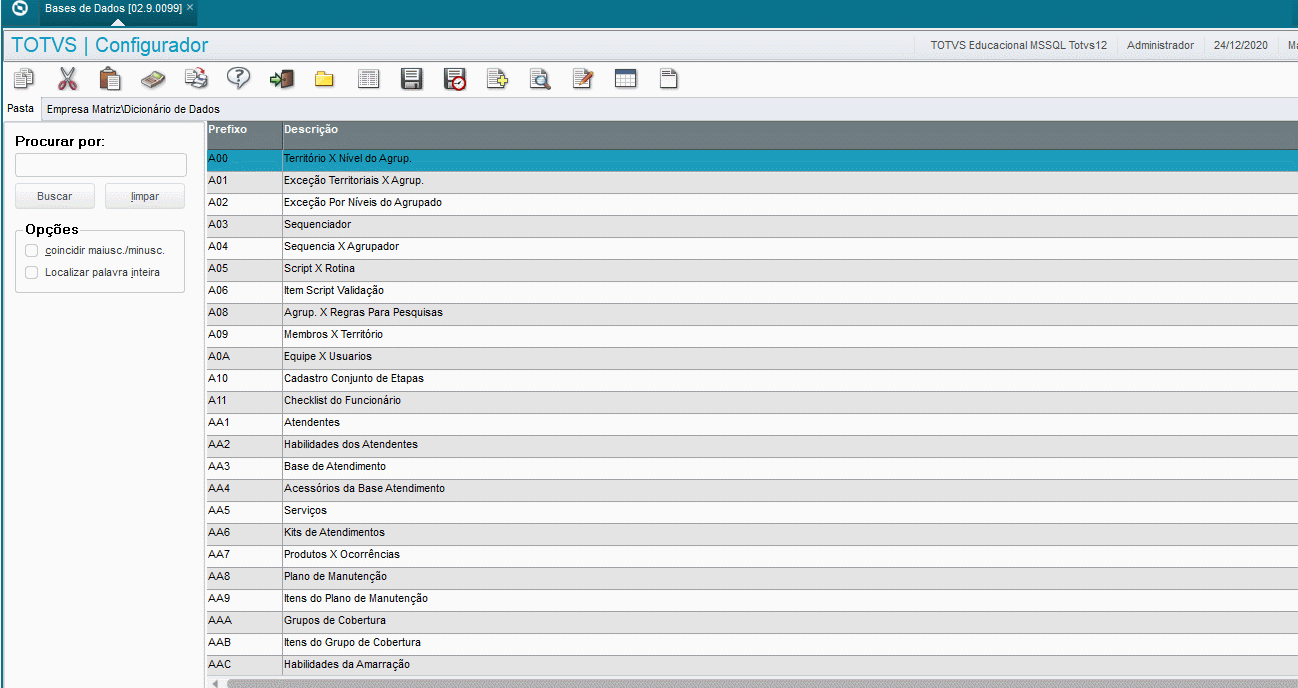
Task: Open the calculator icon
Action: point(152,79)
